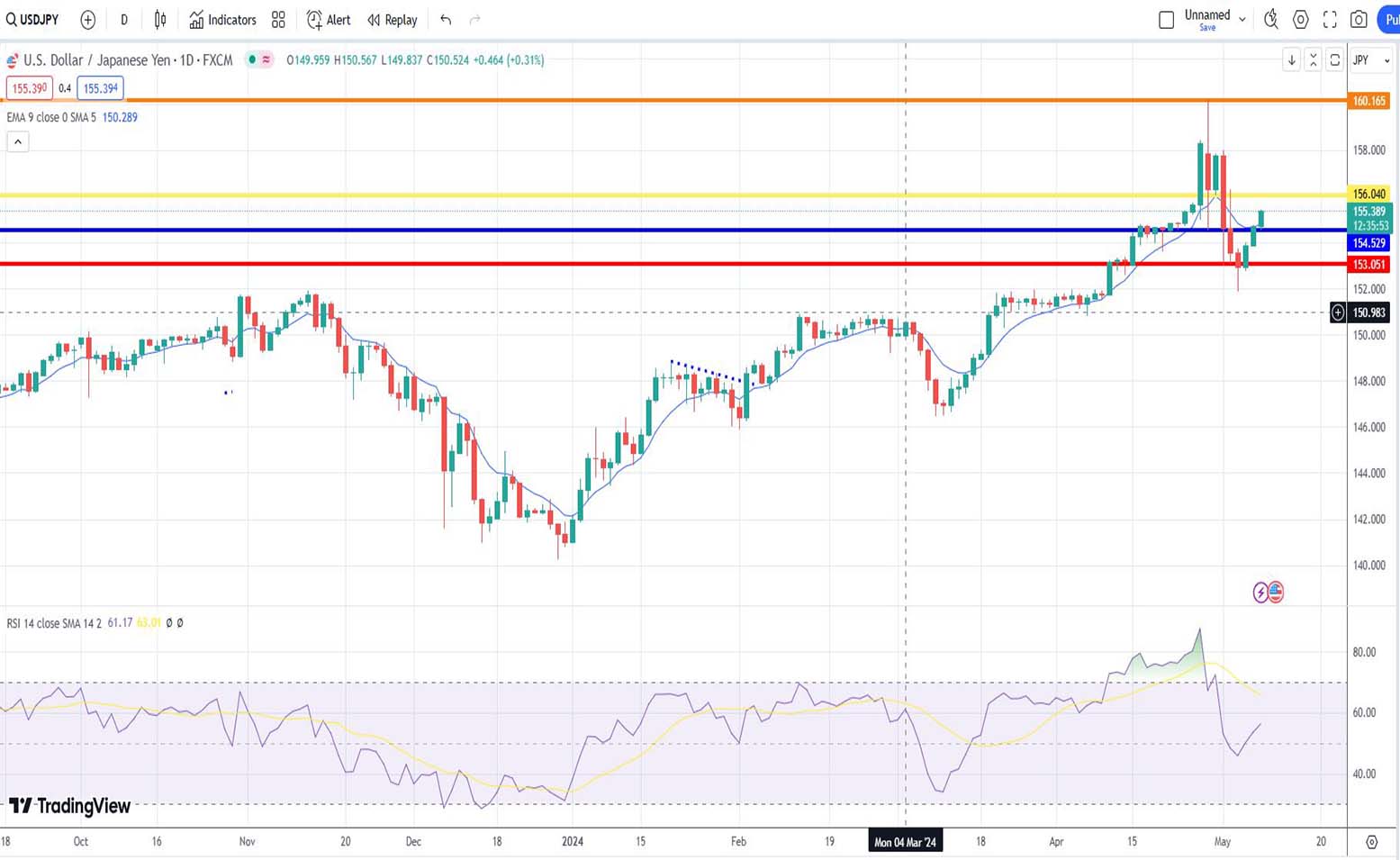Click the add symbol plus icon
The width and height of the screenshot is (1400, 860).
(x=87, y=20)
